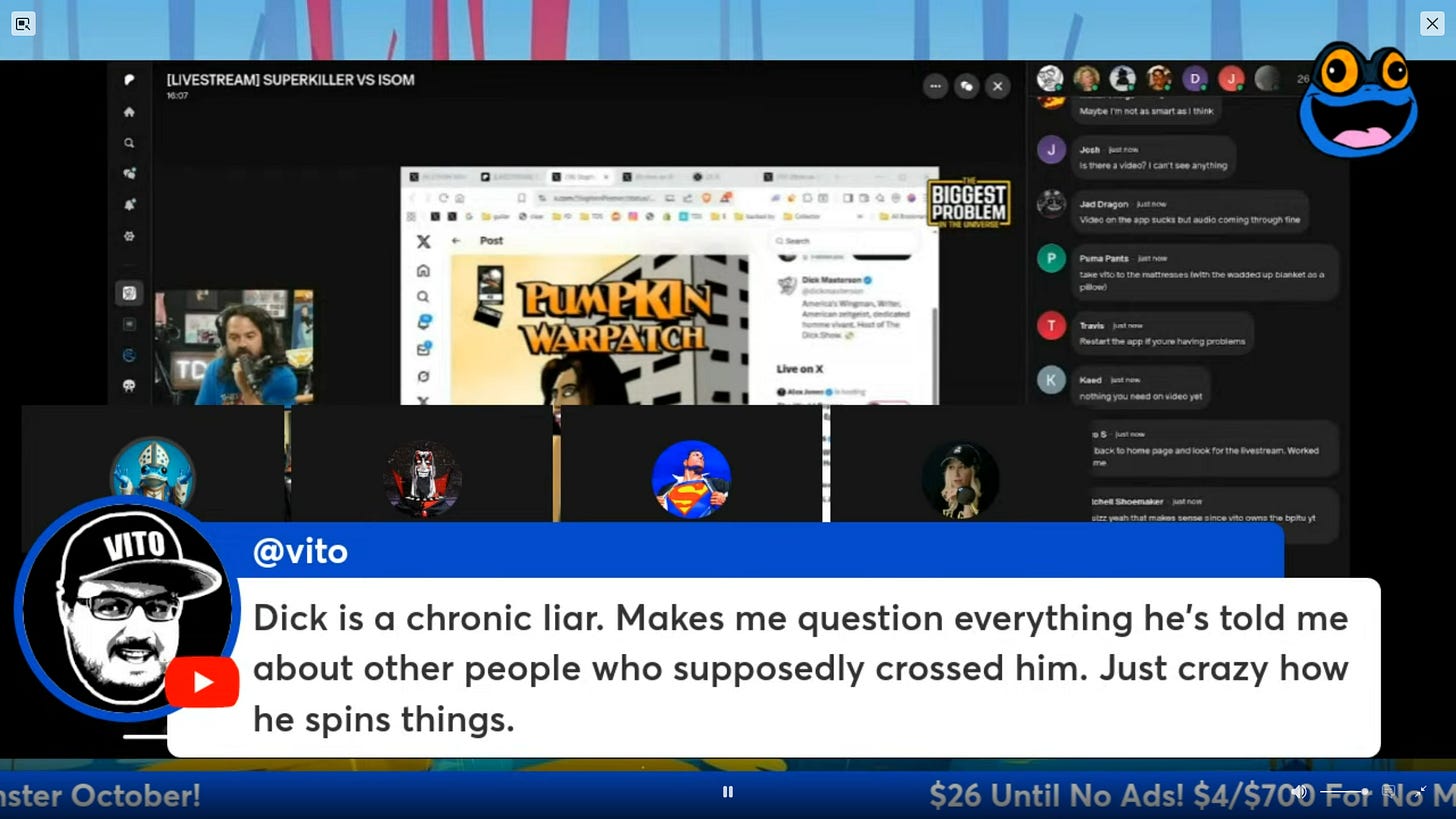Click the purple D viewer avatar
The width and height of the screenshot is (1456, 819).
pyautogui.click(x=1195, y=78)
